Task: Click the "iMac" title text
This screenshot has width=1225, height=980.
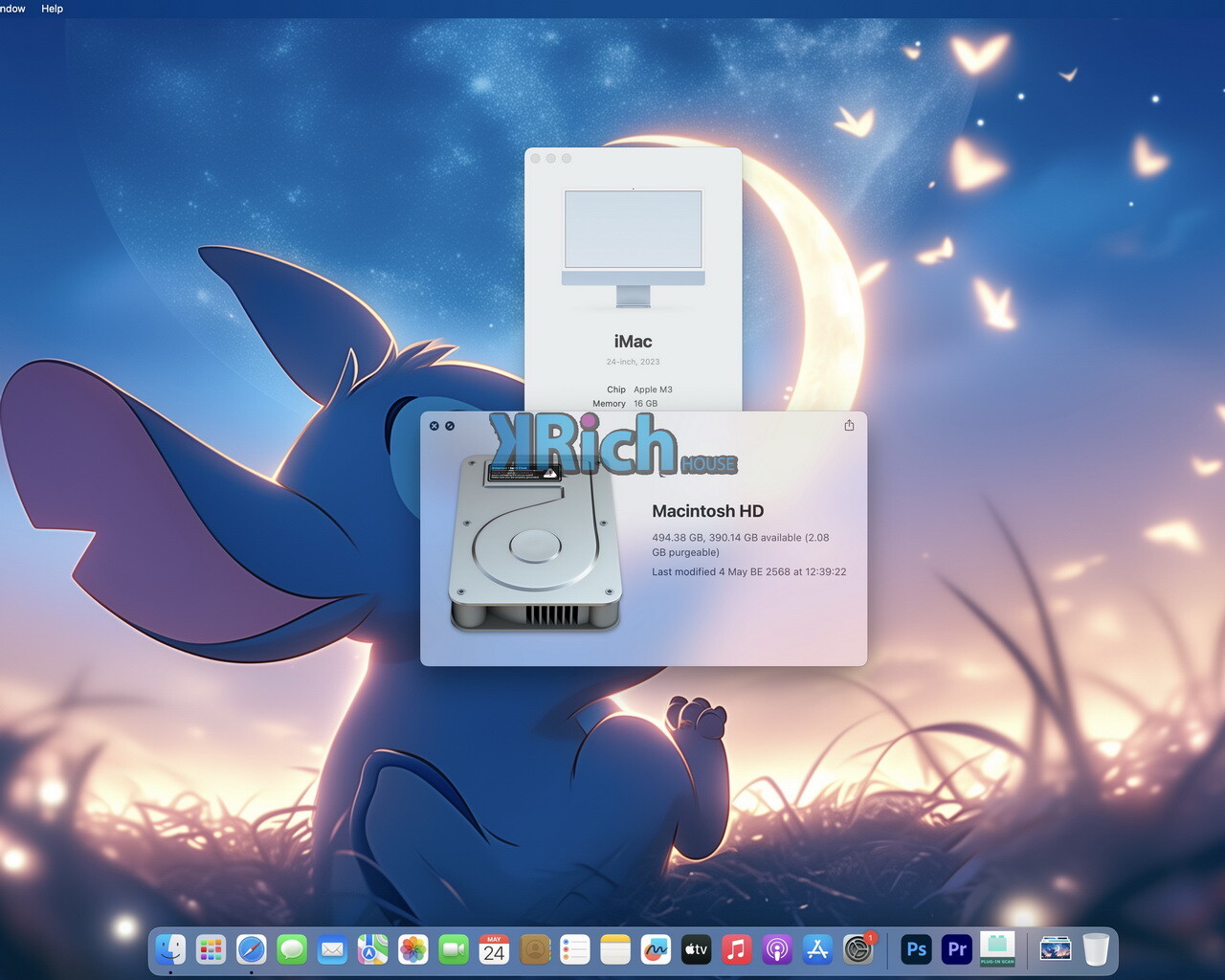Action: pos(633,342)
